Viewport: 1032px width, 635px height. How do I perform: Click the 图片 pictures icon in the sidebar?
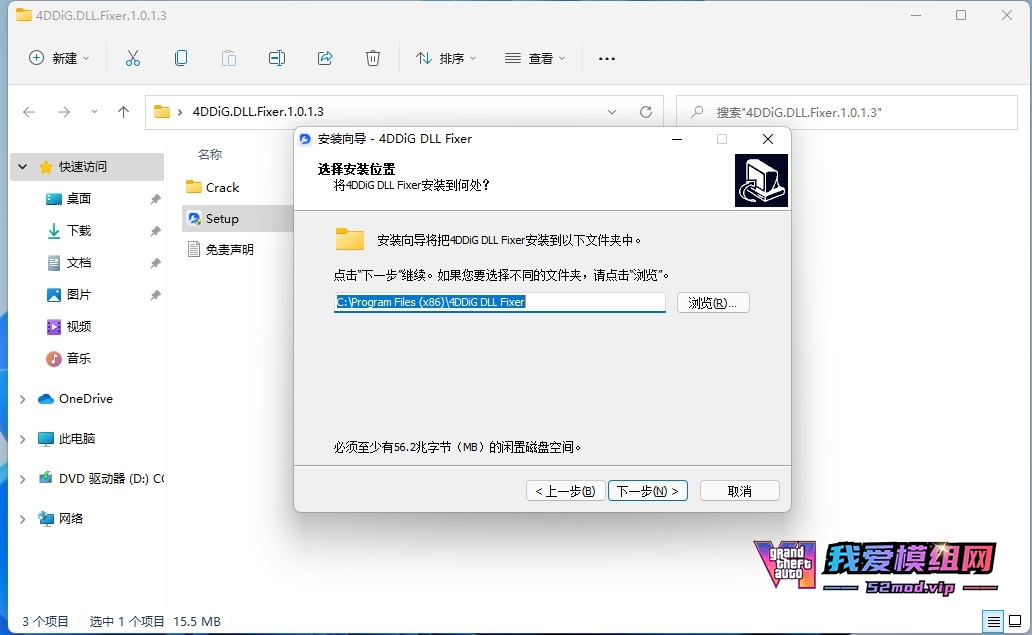coord(53,294)
